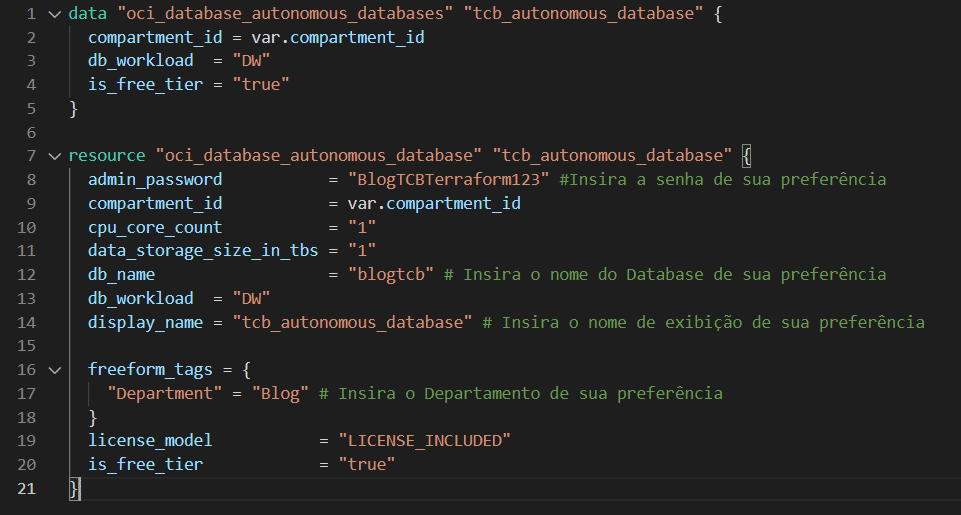Click the "true" value on line 20
This screenshot has width=961, height=515.
367,465
